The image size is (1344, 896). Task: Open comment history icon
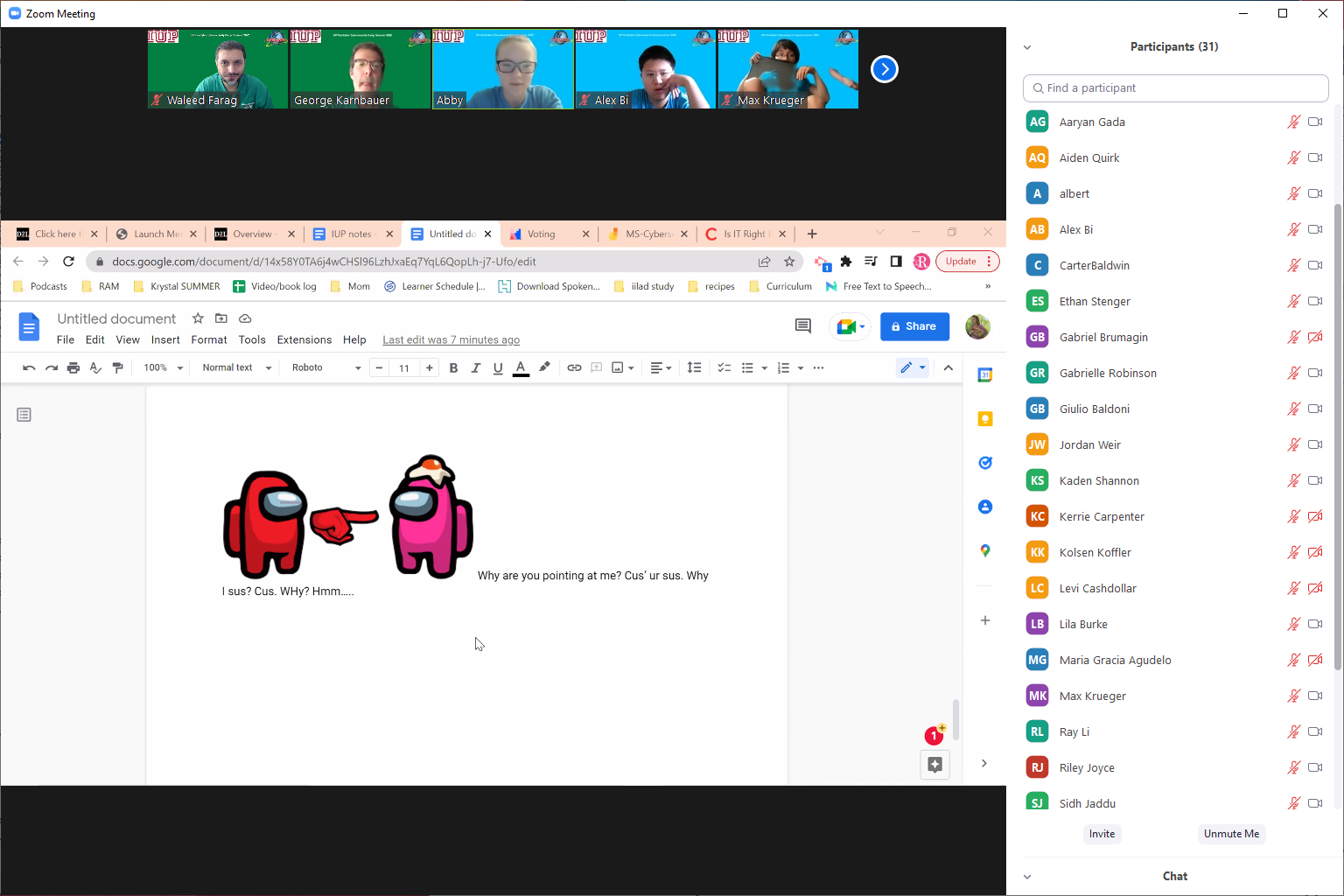click(802, 325)
